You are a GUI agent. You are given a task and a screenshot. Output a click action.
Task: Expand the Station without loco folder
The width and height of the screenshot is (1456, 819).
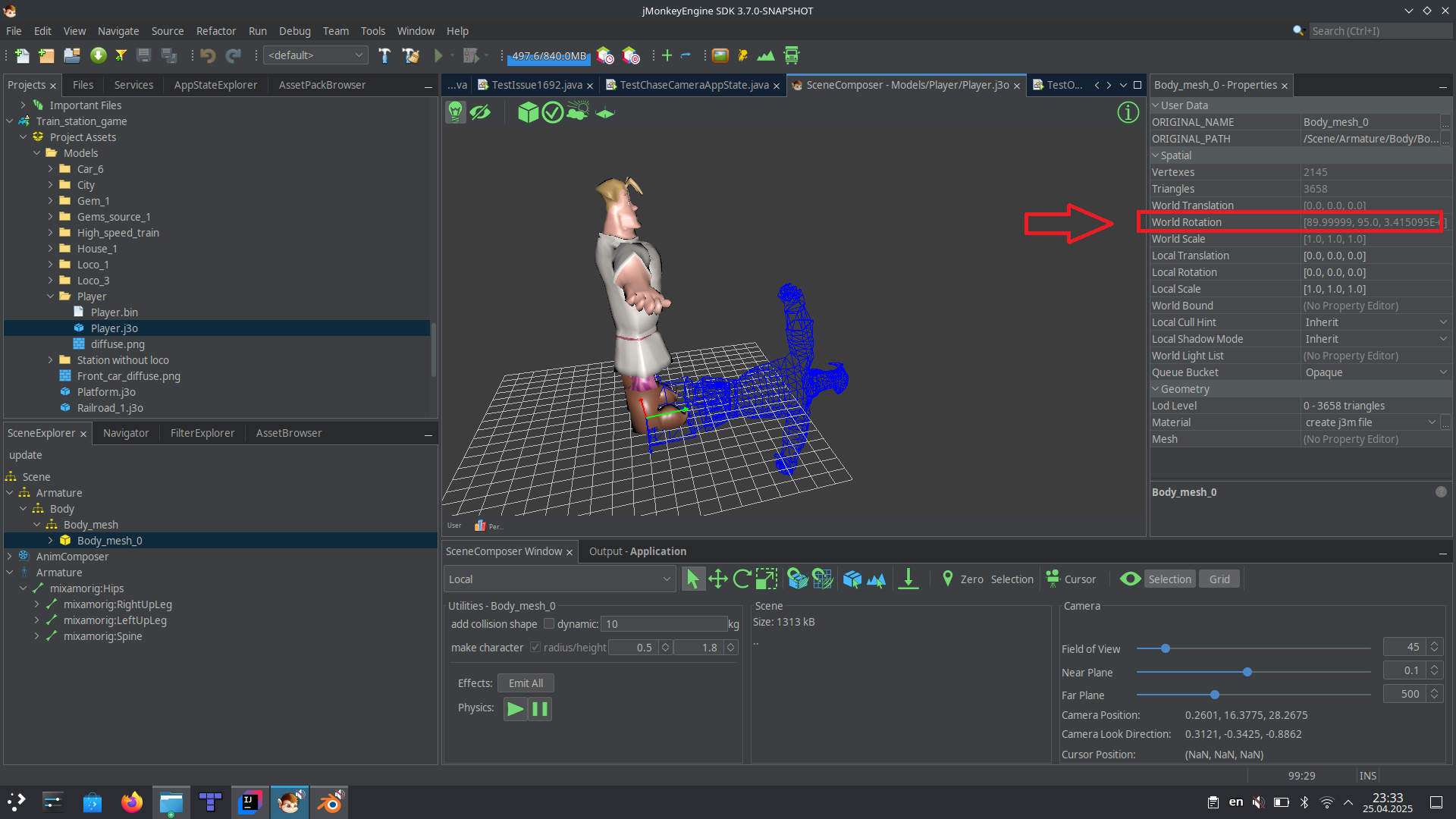[51, 360]
